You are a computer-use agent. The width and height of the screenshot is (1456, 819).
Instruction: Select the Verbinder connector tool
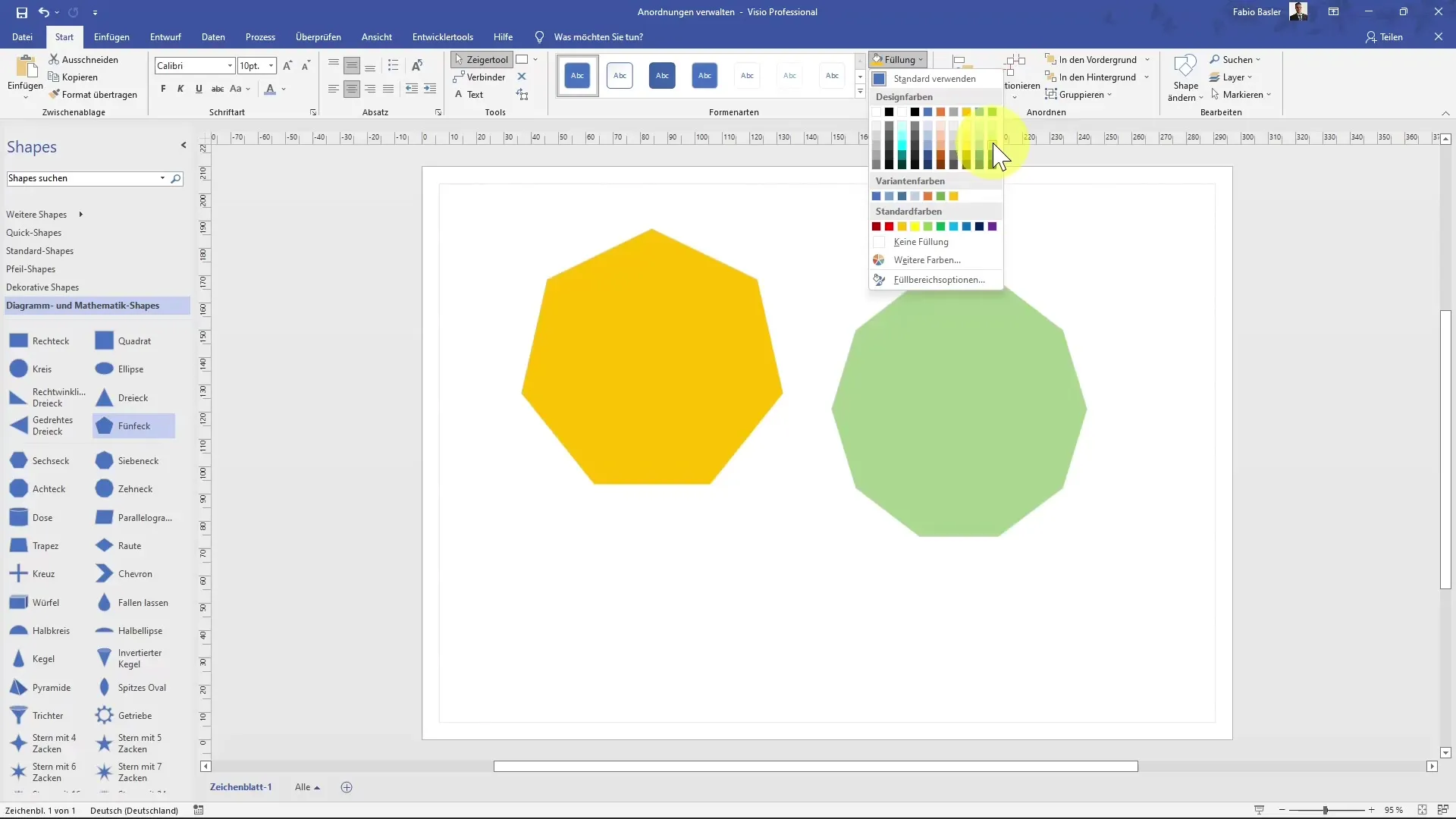(480, 77)
